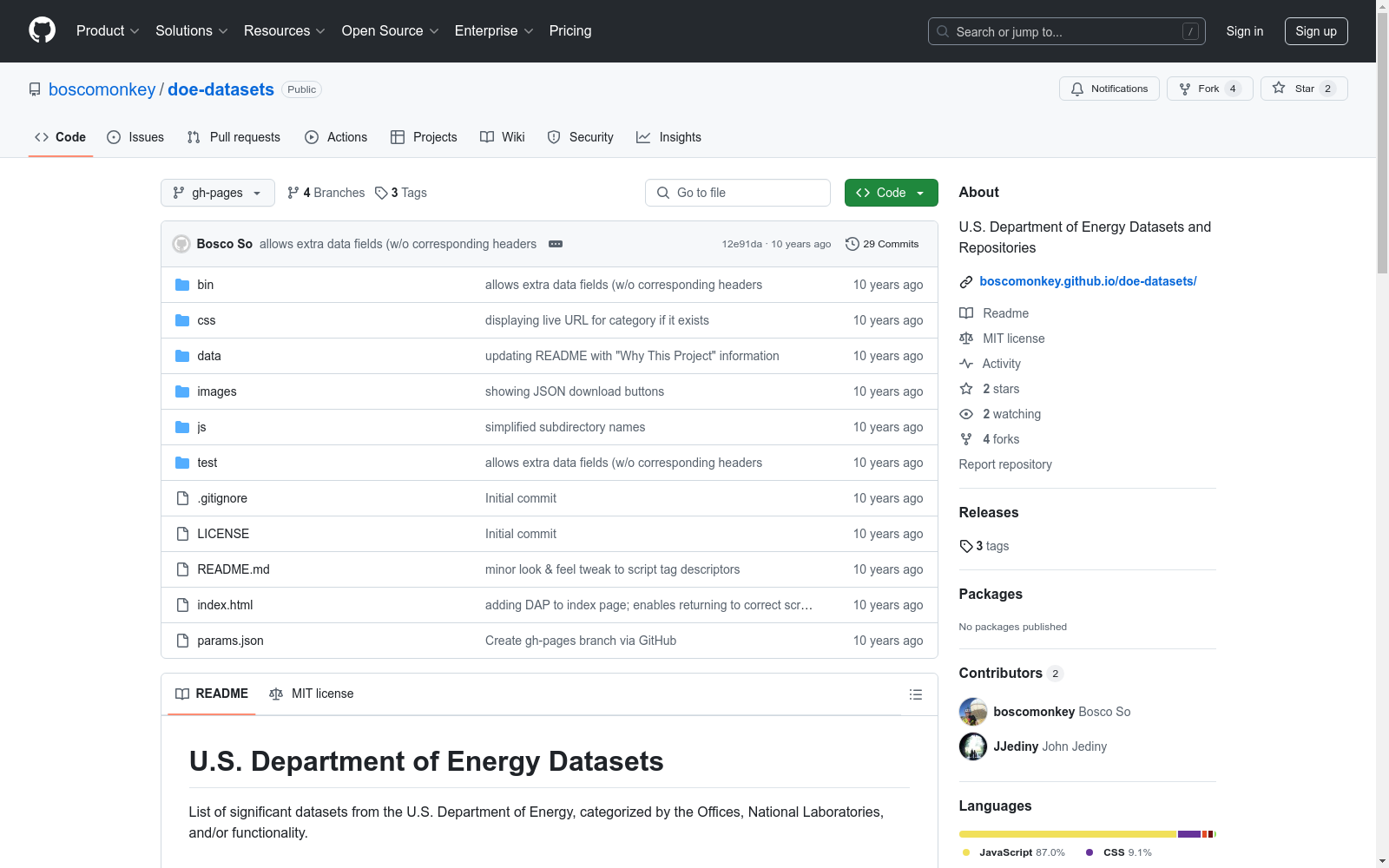Click the js folder icon
This screenshot has height=868, width=1389.
[182, 427]
